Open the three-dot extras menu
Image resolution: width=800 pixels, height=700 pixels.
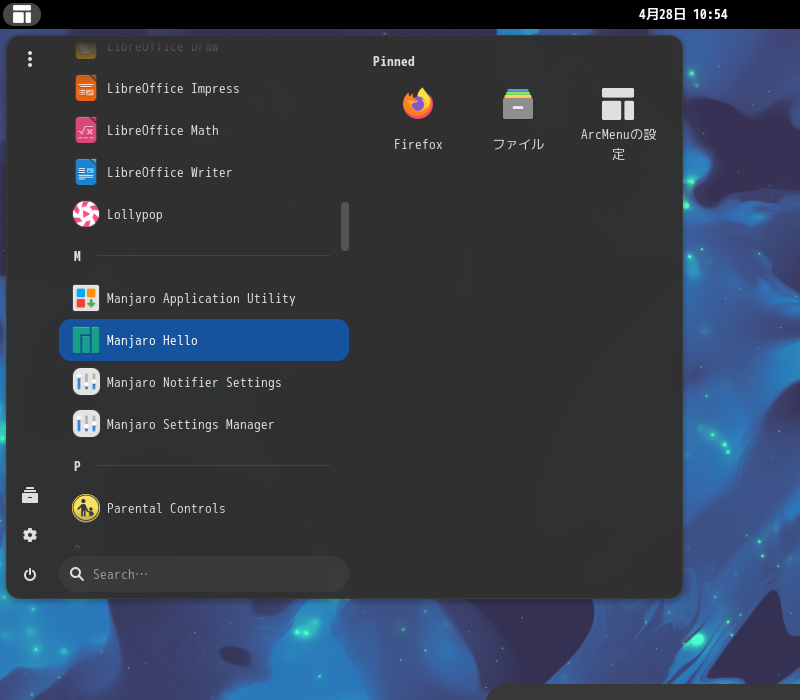30,59
